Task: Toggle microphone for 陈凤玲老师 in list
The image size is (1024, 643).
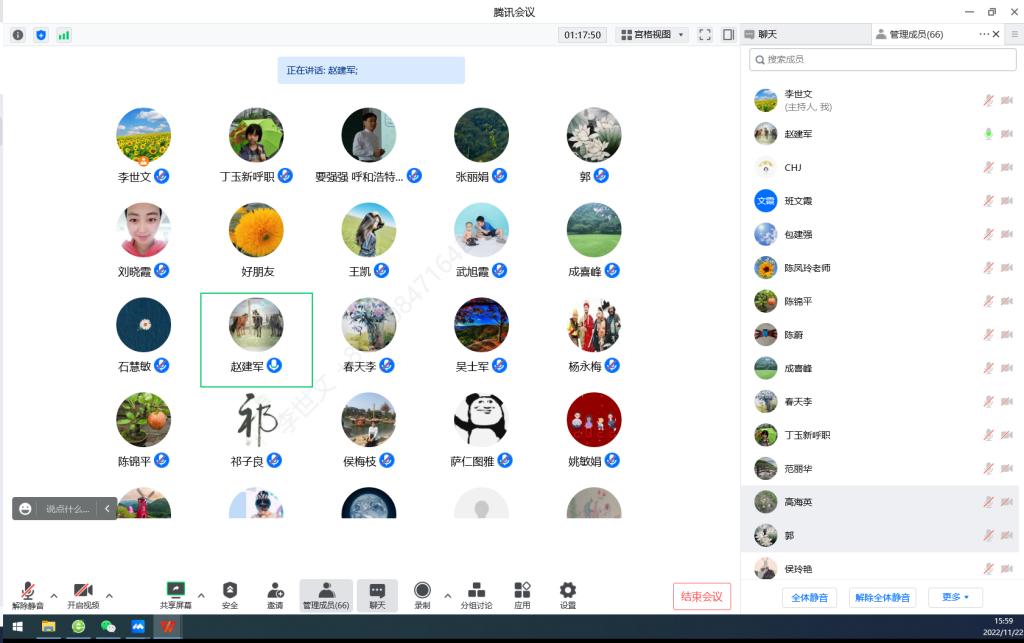Action: tap(989, 268)
